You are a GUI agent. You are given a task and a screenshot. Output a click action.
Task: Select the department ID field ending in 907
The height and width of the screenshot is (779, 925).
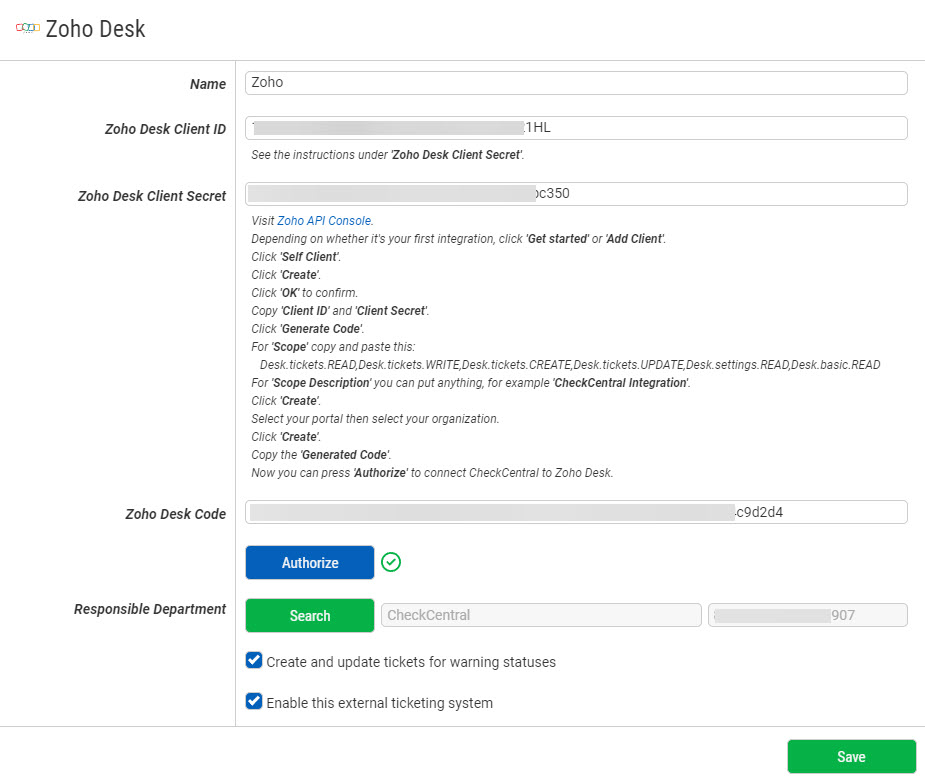point(807,615)
